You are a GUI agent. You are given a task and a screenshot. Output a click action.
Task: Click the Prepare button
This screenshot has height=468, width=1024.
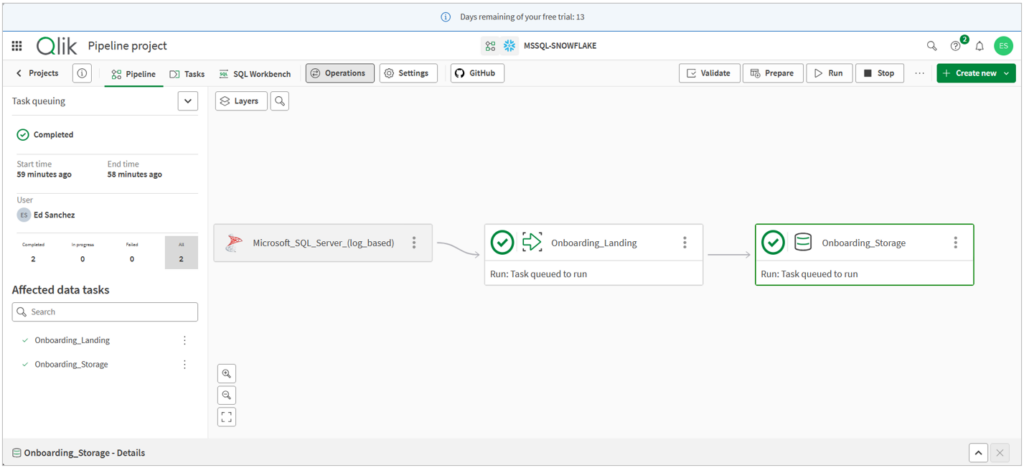[773, 73]
